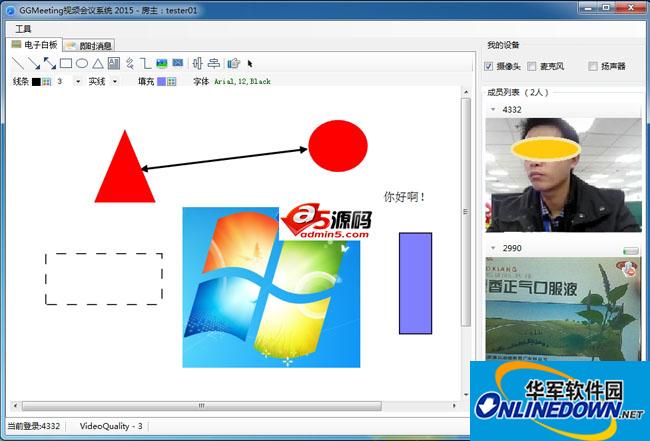Image resolution: width=650 pixels, height=441 pixels.
Task: Open the 工具 menu
Action: 23,29
